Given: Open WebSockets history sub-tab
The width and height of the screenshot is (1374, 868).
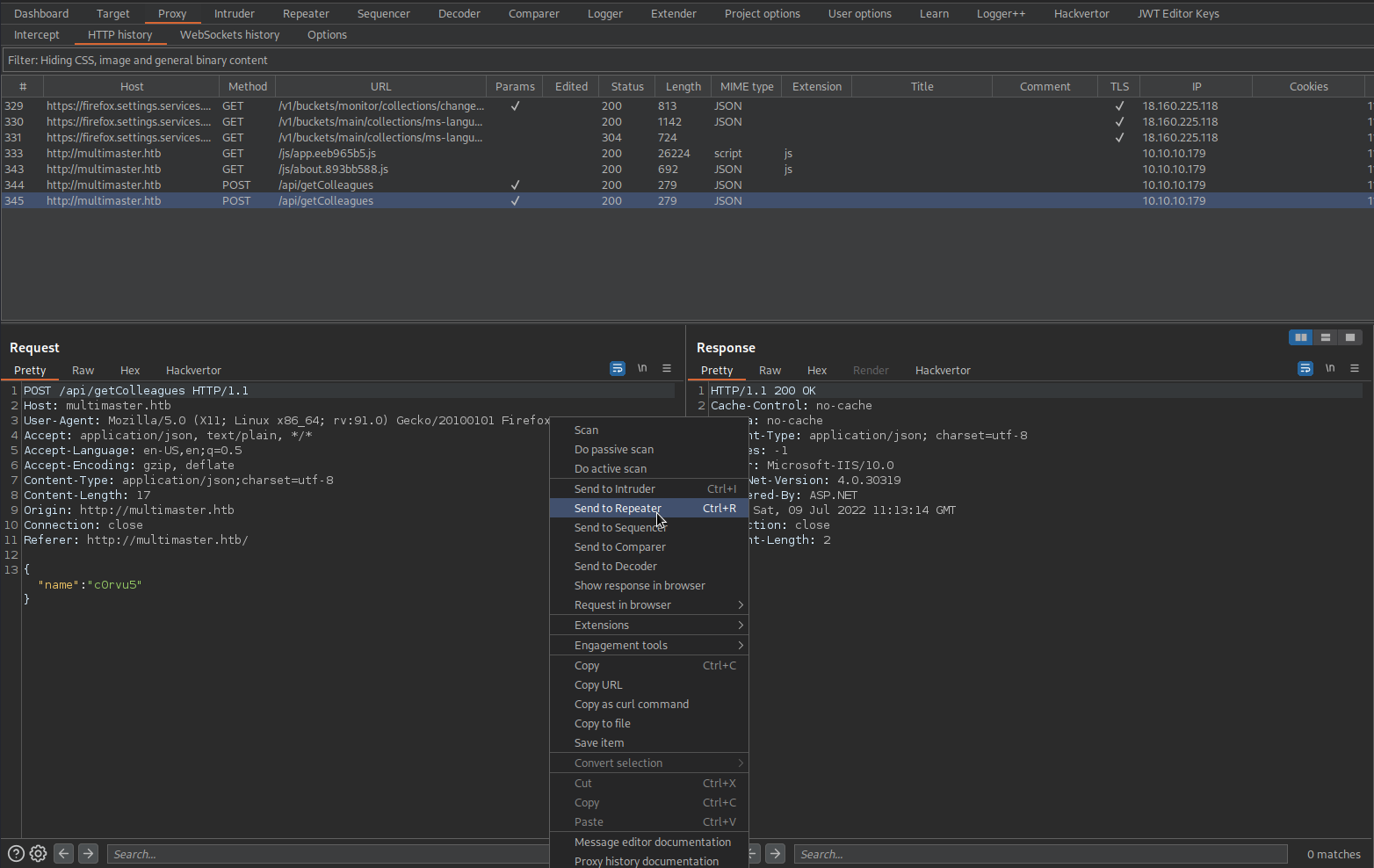Looking at the screenshot, I should point(229,34).
